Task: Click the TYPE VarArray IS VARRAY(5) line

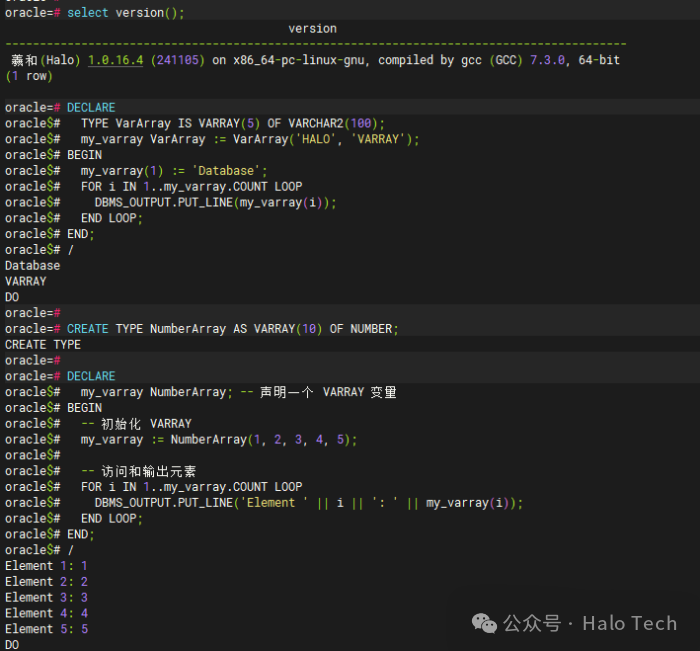Action: pos(233,123)
